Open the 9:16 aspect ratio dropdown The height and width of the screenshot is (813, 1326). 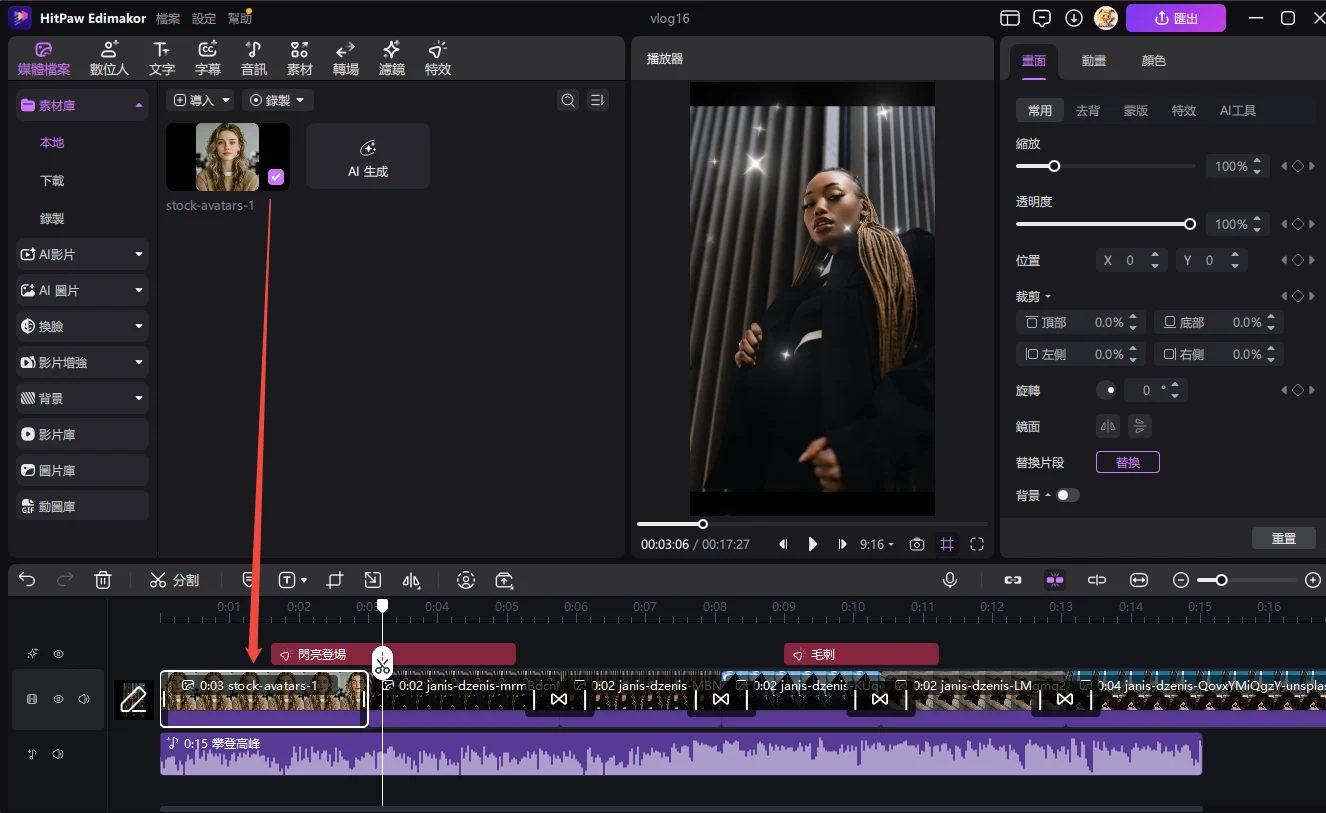coord(877,544)
